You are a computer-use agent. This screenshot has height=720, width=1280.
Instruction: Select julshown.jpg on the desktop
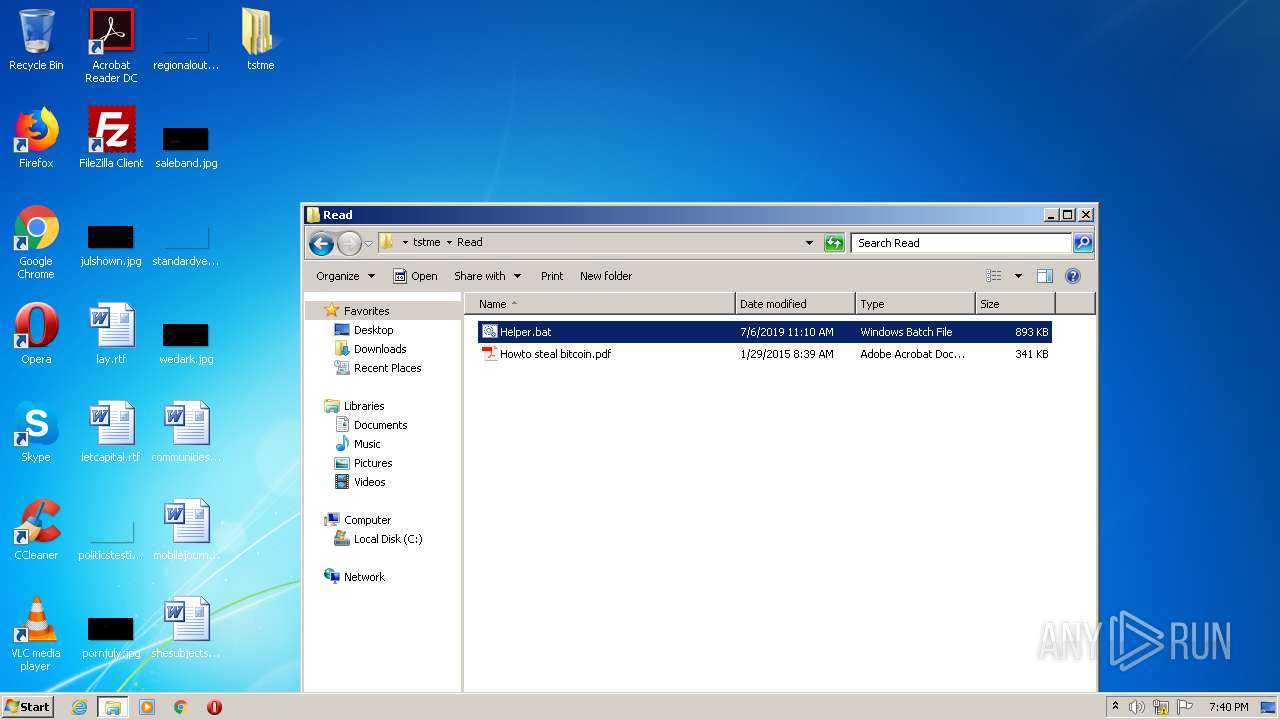pos(110,245)
